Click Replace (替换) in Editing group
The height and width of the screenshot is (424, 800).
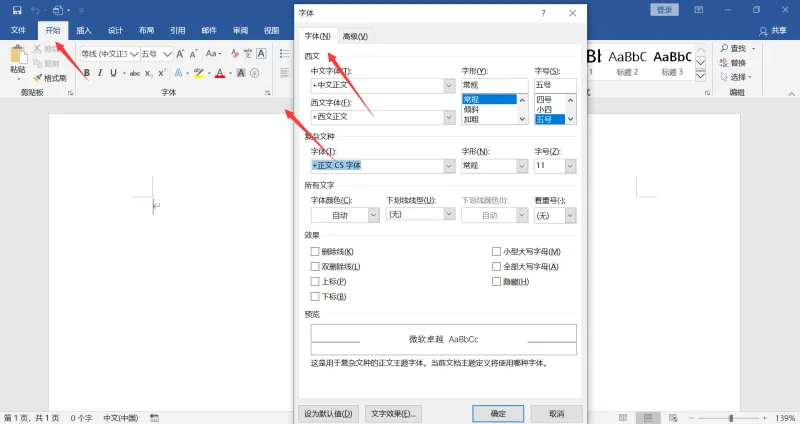(x=733, y=63)
